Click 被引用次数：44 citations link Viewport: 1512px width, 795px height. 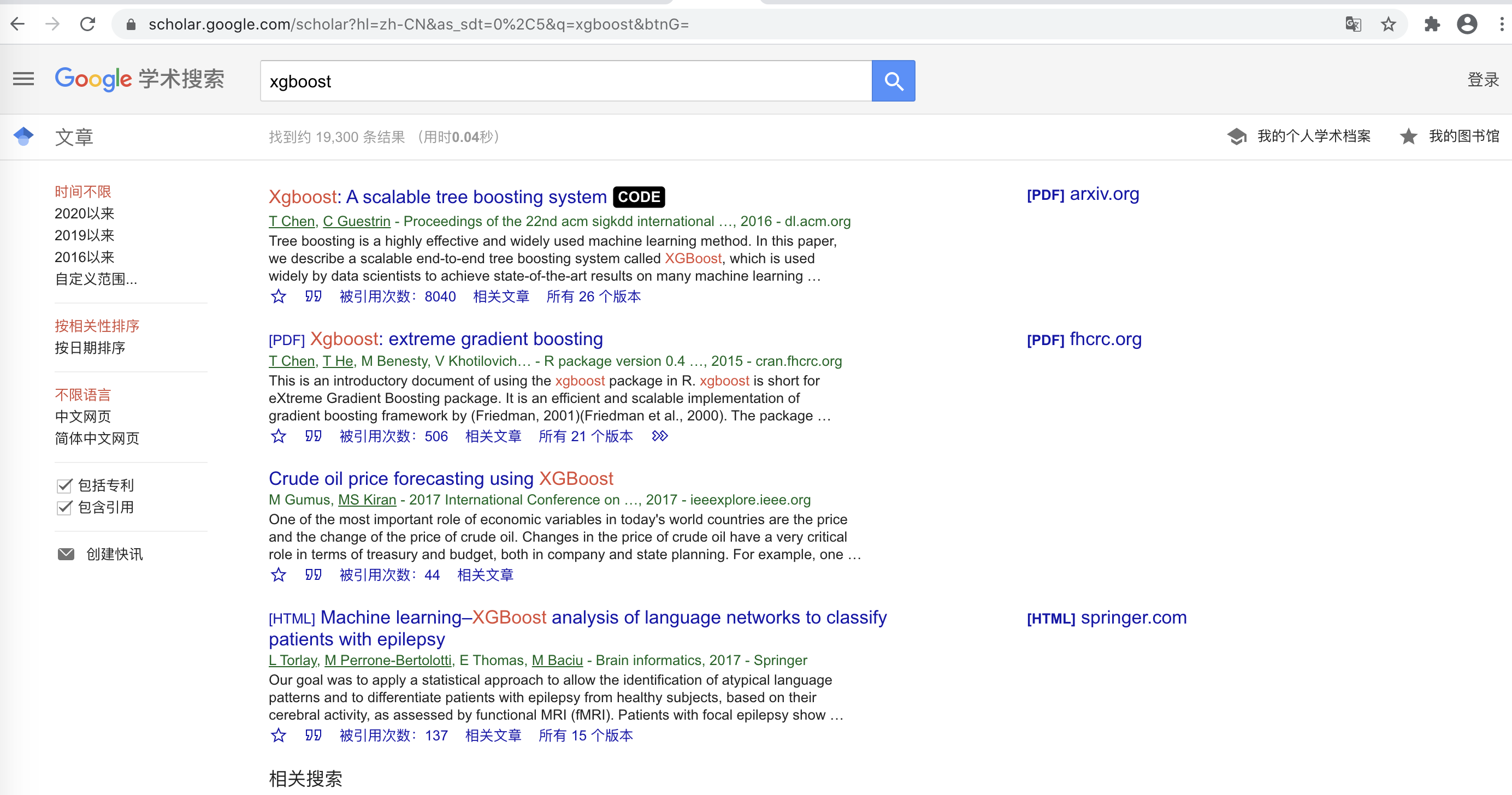[389, 575]
